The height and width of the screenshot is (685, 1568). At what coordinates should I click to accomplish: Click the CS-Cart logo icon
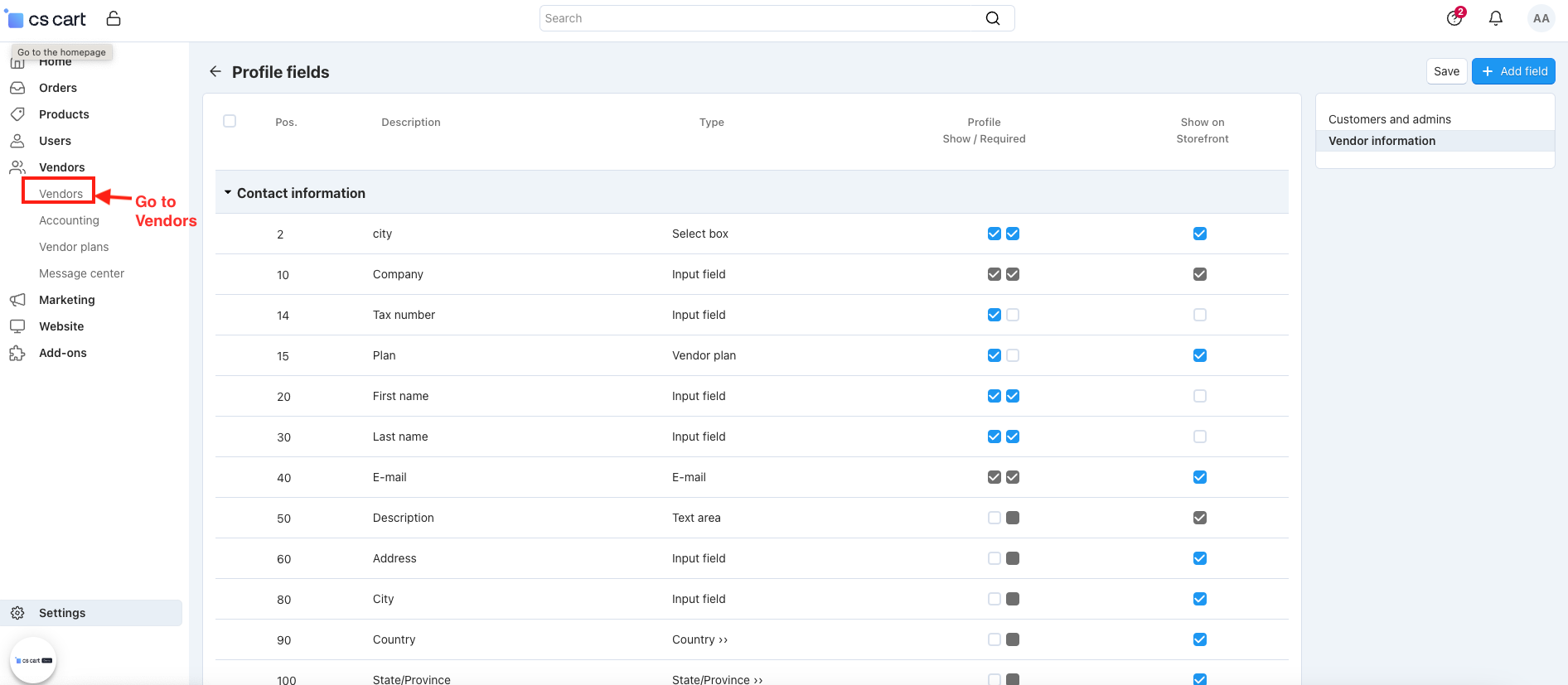pyautogui.click(x=14, y=18)
